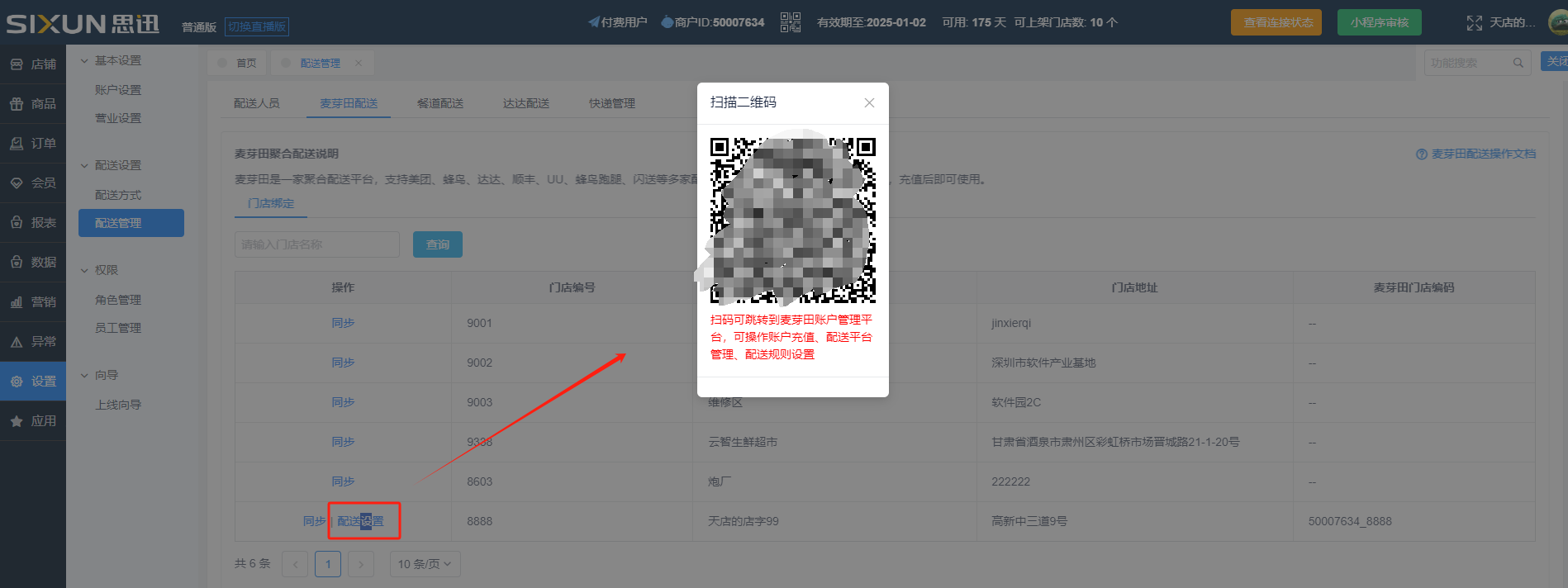Click 同步 for store 9002

(343, 363)
